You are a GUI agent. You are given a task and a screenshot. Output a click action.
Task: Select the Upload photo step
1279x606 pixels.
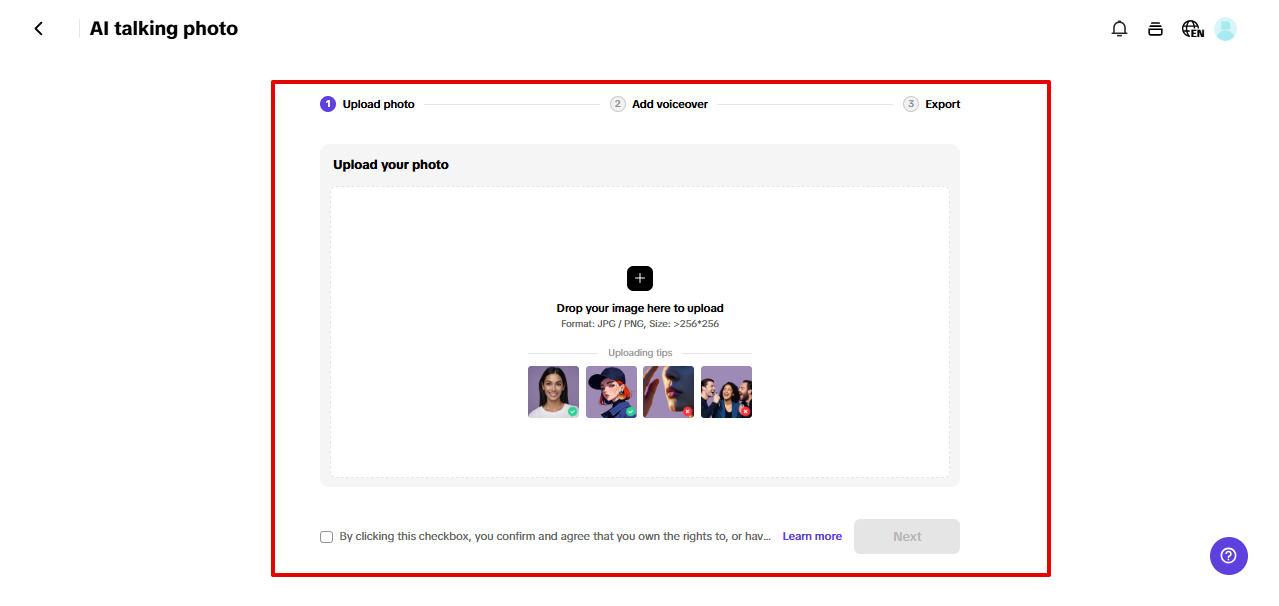pyautogui.click(x=367, y=104)
